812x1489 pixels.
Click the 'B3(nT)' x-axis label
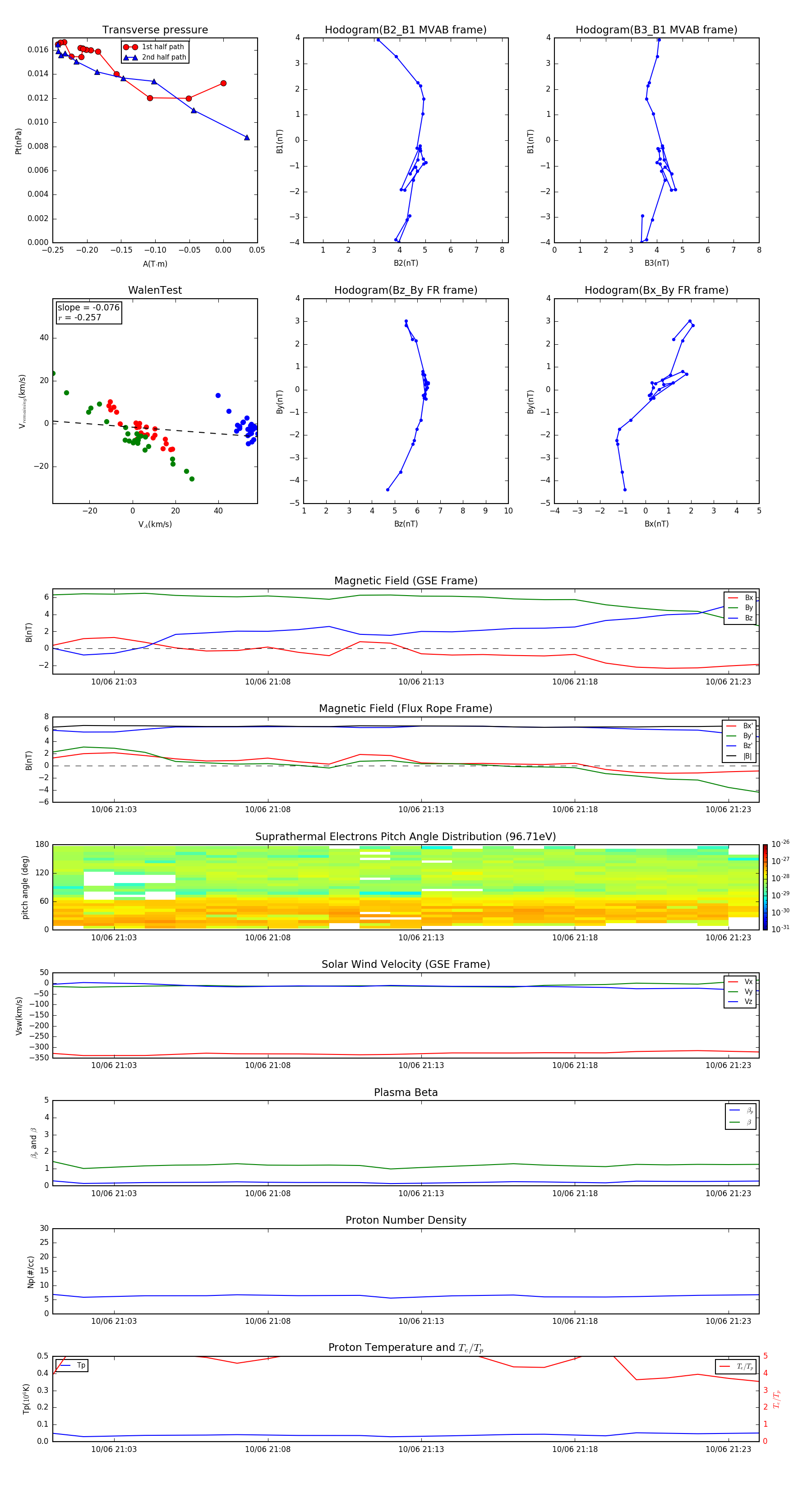(656, 263)
